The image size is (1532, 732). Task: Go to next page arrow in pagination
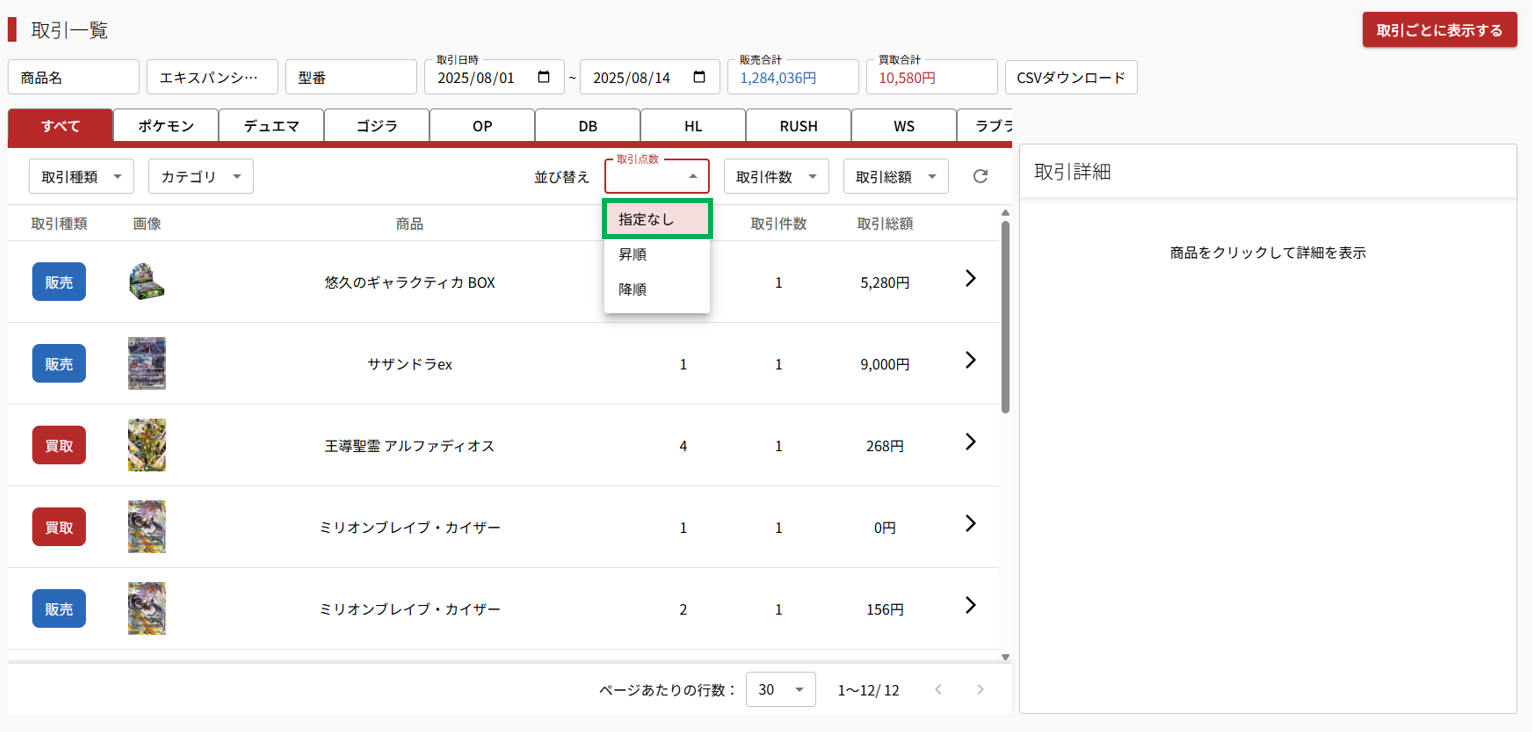(980, 690)
